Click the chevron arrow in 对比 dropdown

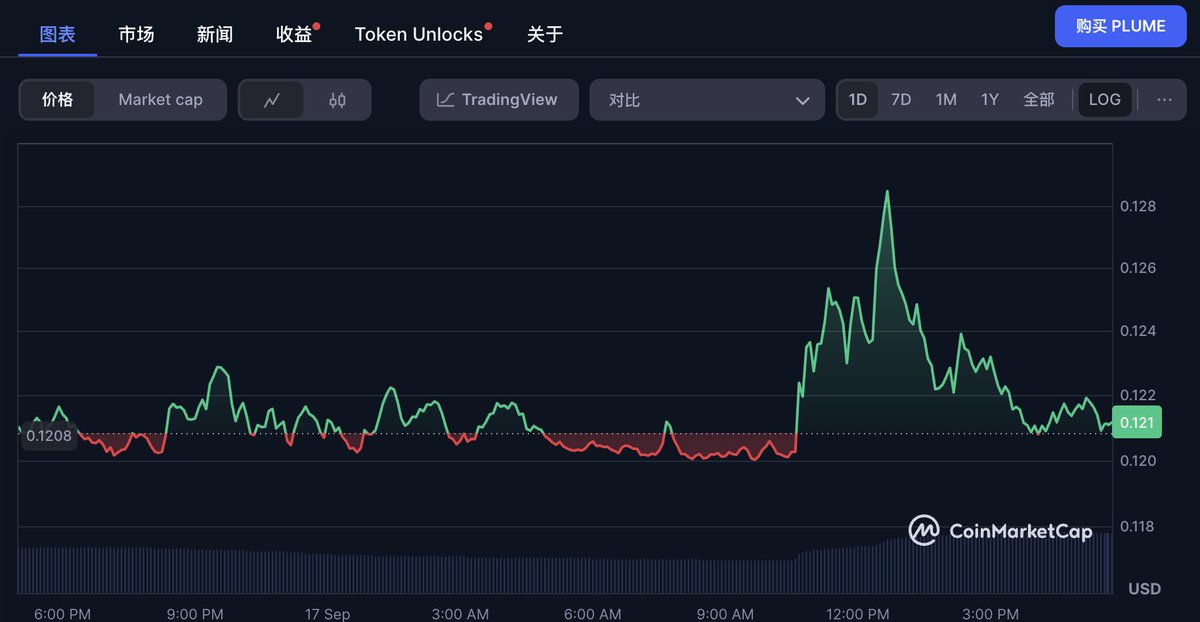coord(802,101)
